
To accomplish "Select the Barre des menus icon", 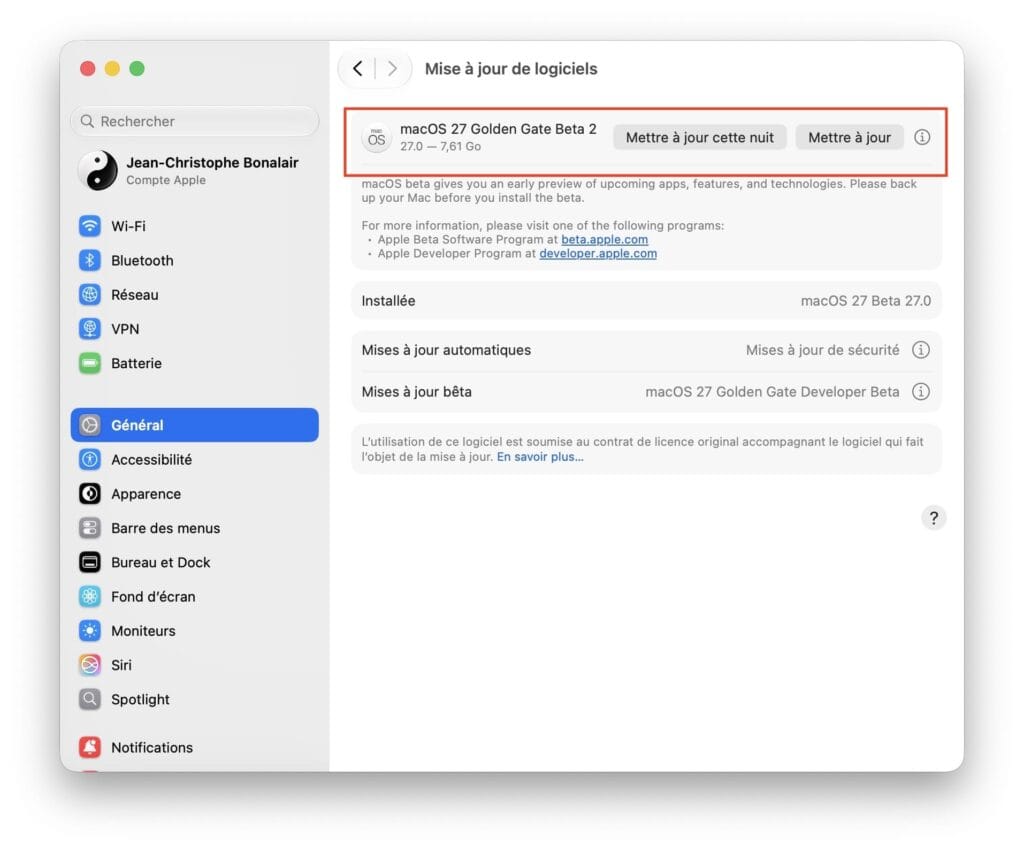I will [89, 528].
